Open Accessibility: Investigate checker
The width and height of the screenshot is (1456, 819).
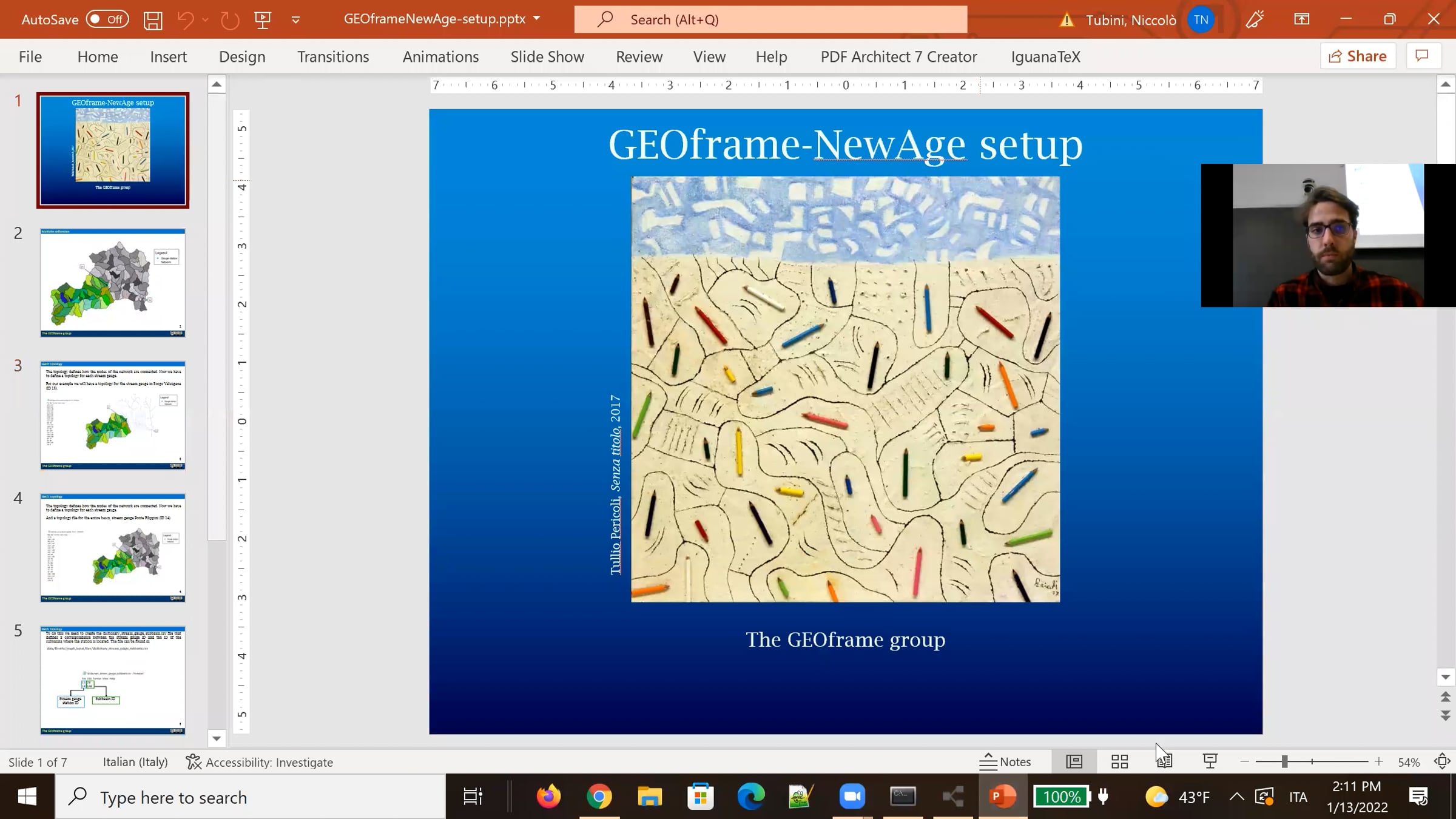click(260, 762)
